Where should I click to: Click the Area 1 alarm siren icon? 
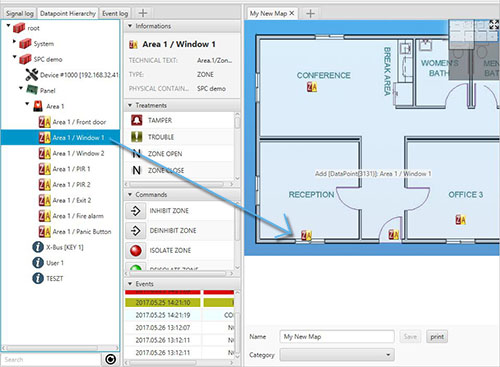(38, 106)
